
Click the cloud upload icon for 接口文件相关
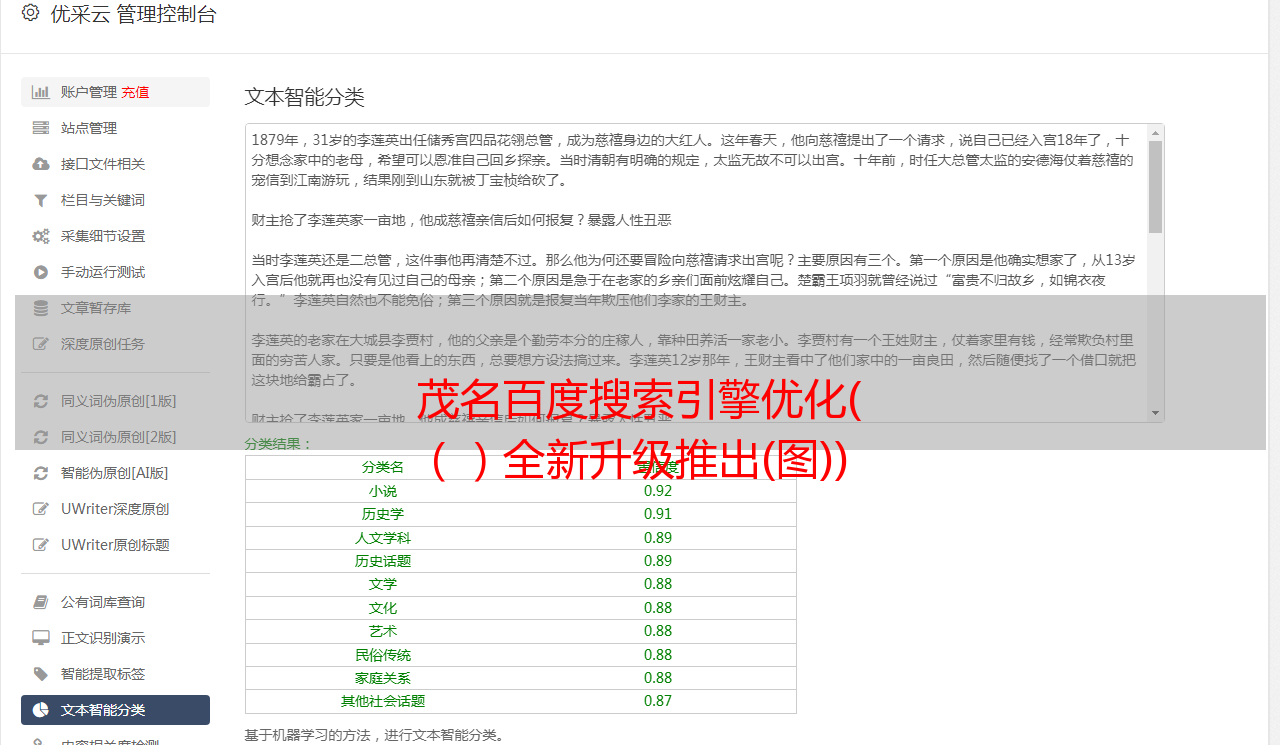[41, 164]
